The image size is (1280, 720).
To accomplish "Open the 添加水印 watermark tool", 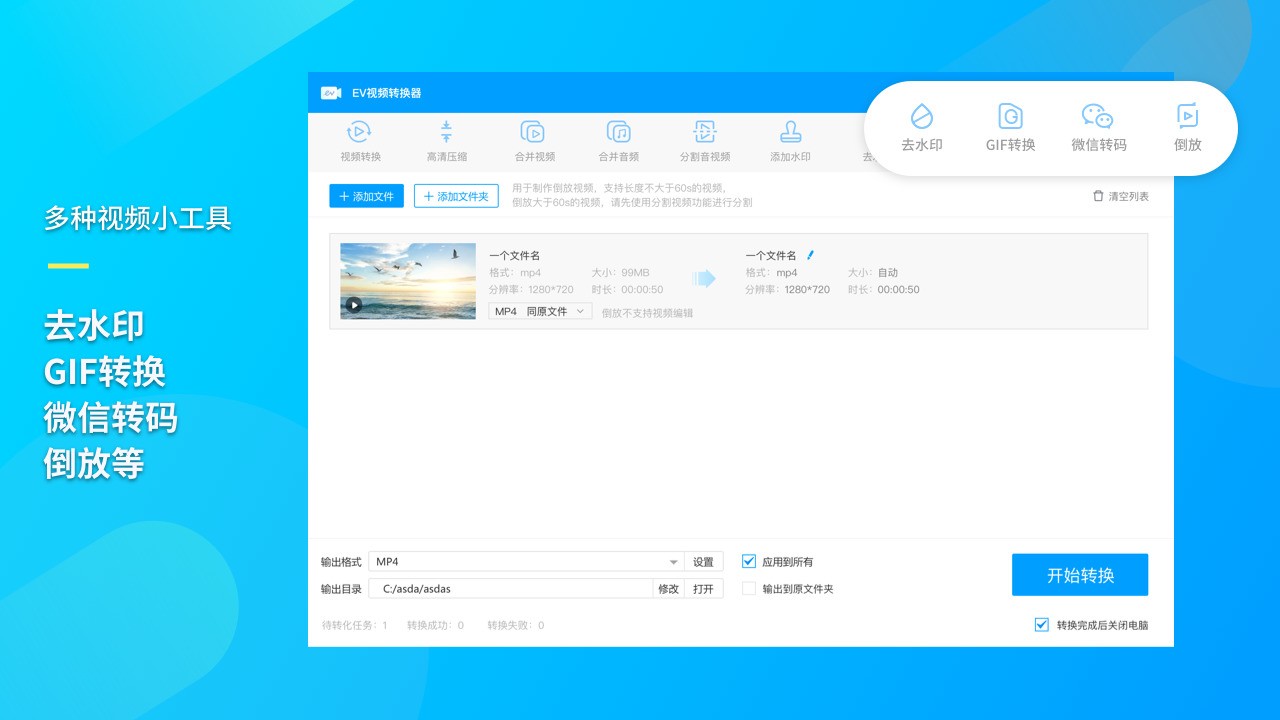I will 790,140.
